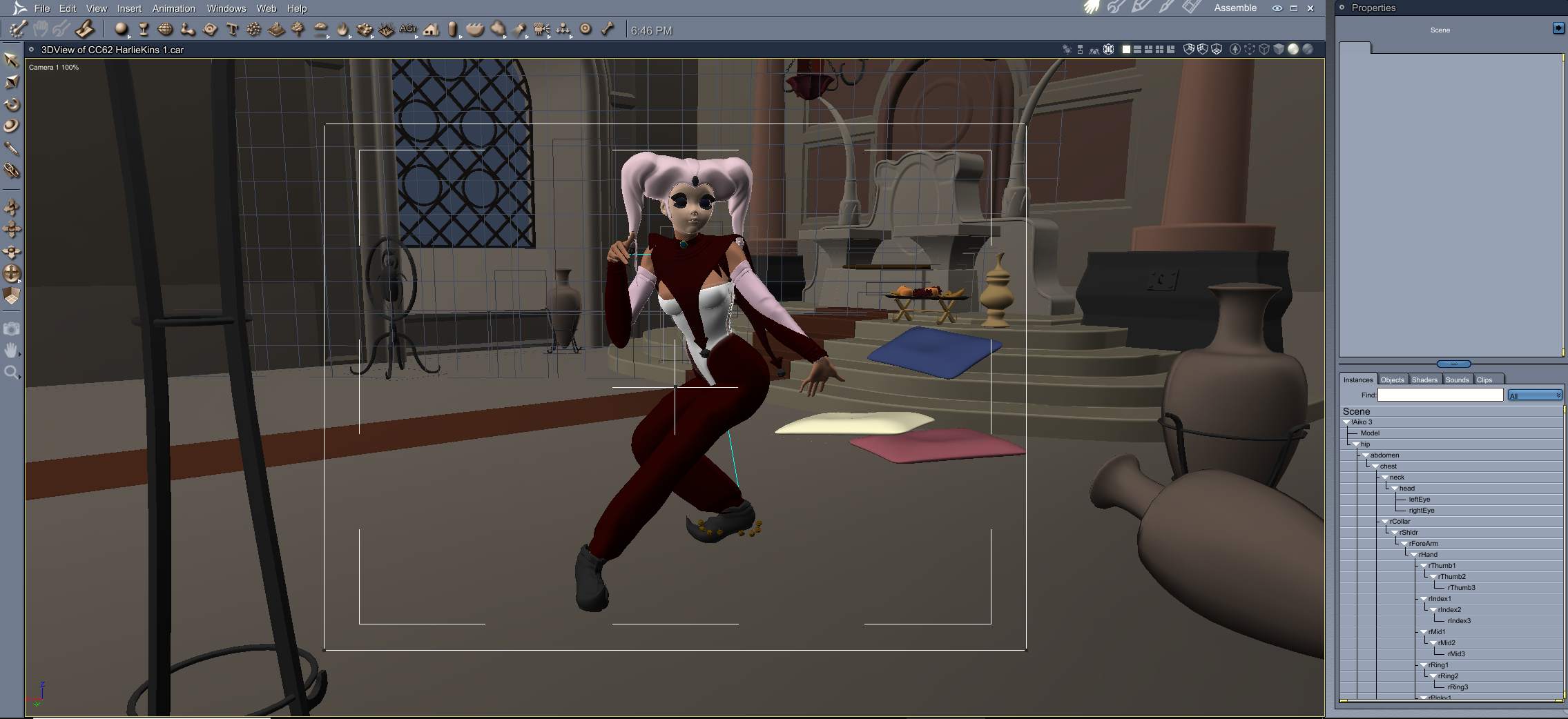
Task: Pick the Move (selection arrow) tool
Action: pyautogui.click(x=11, y=60)
